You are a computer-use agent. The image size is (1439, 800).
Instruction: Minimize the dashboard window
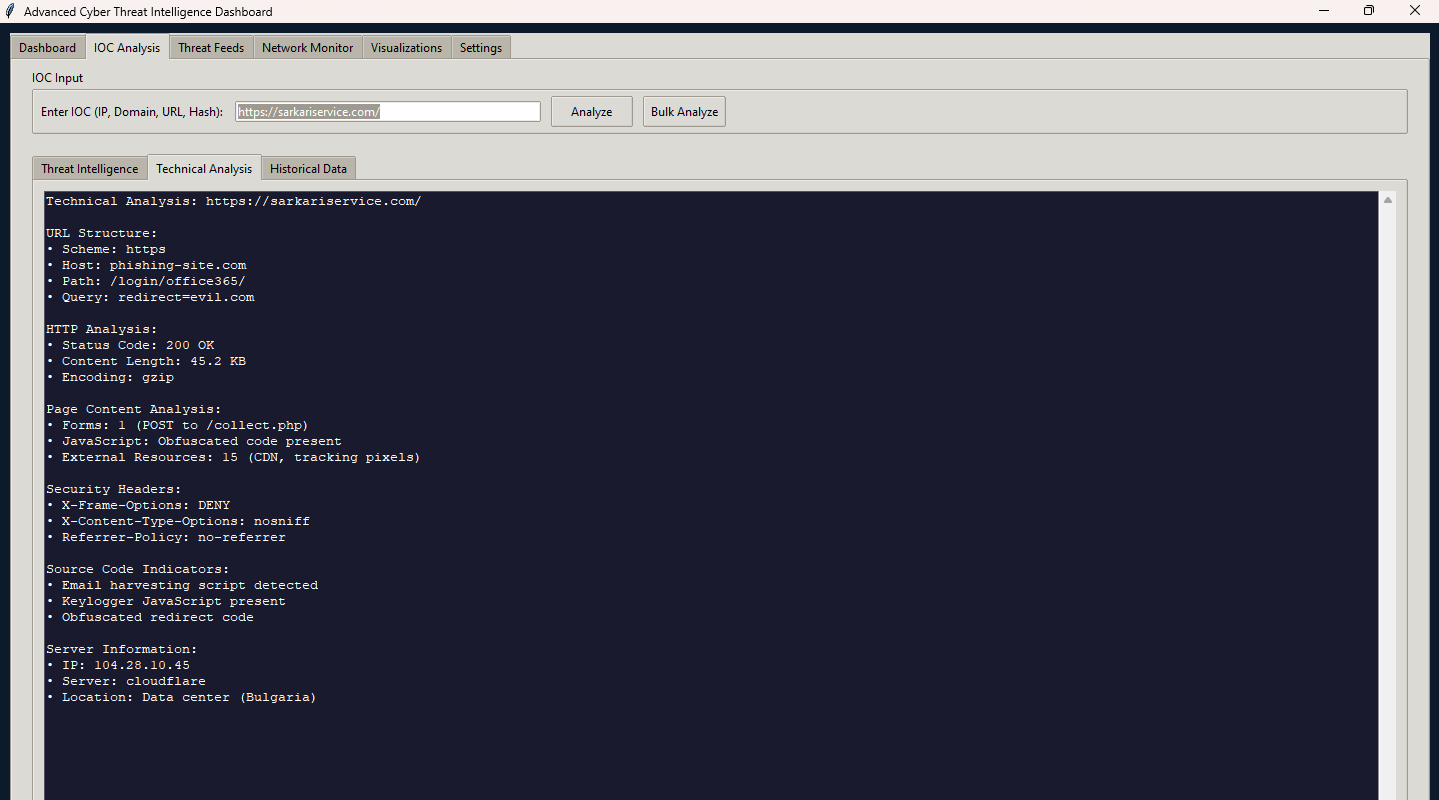pos(1323,11)
